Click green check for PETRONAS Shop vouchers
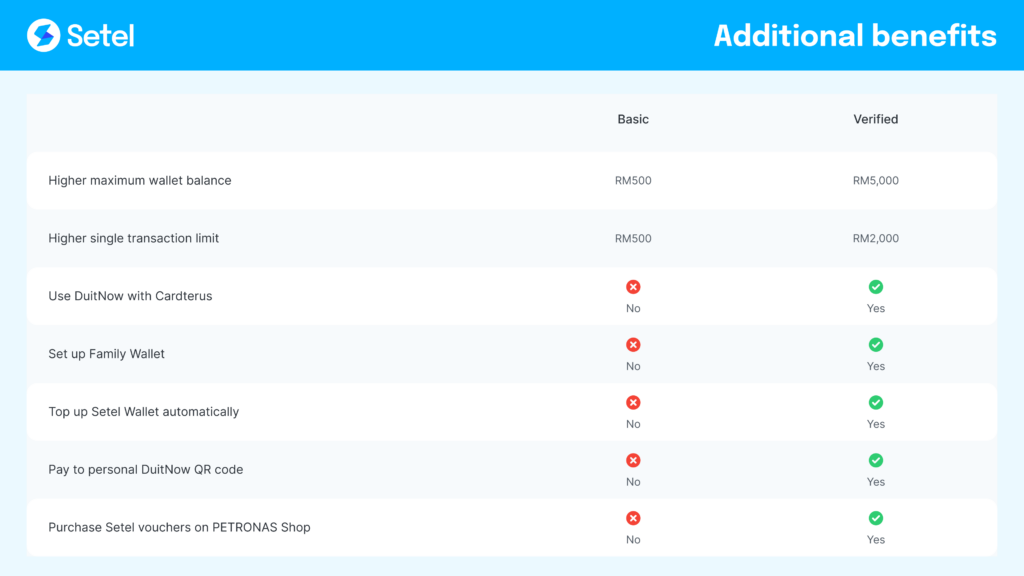The height and width of the screenshot is (576, 1024). point(876,518)
